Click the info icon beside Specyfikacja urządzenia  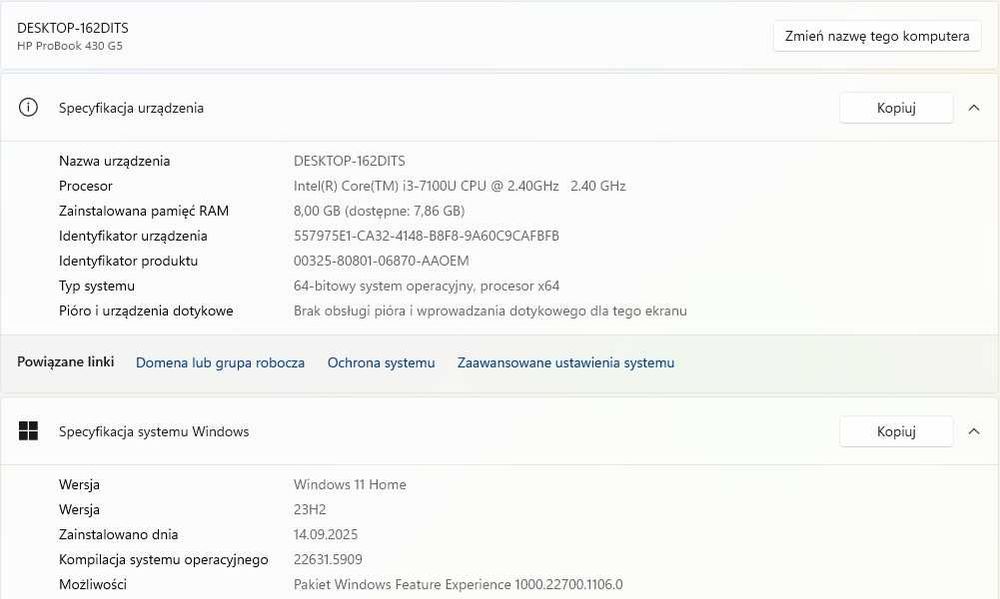(28, 108)
